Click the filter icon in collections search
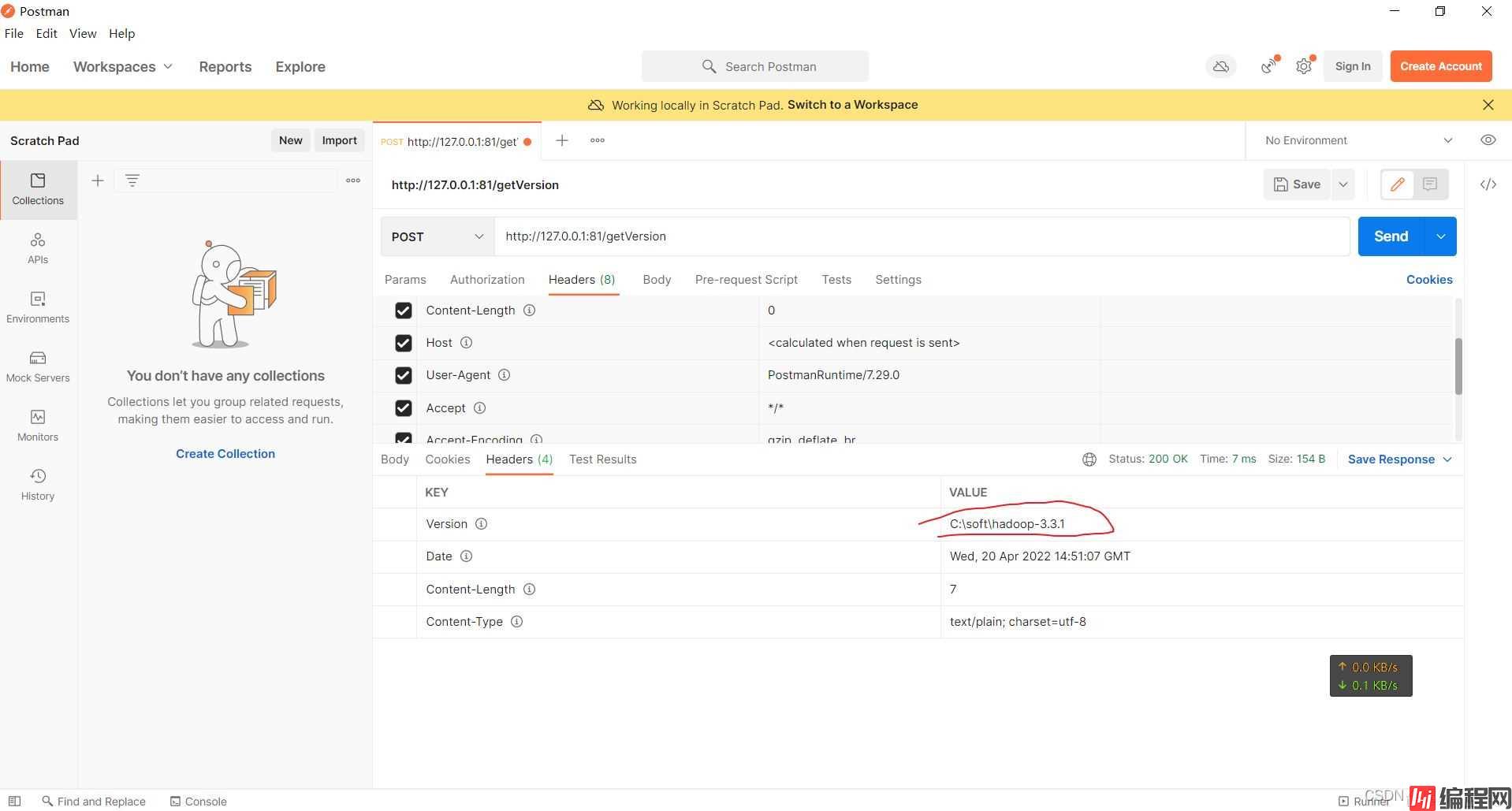This screenshot has width=1512, height=811. pyautogui.click(x=132, y=180)
